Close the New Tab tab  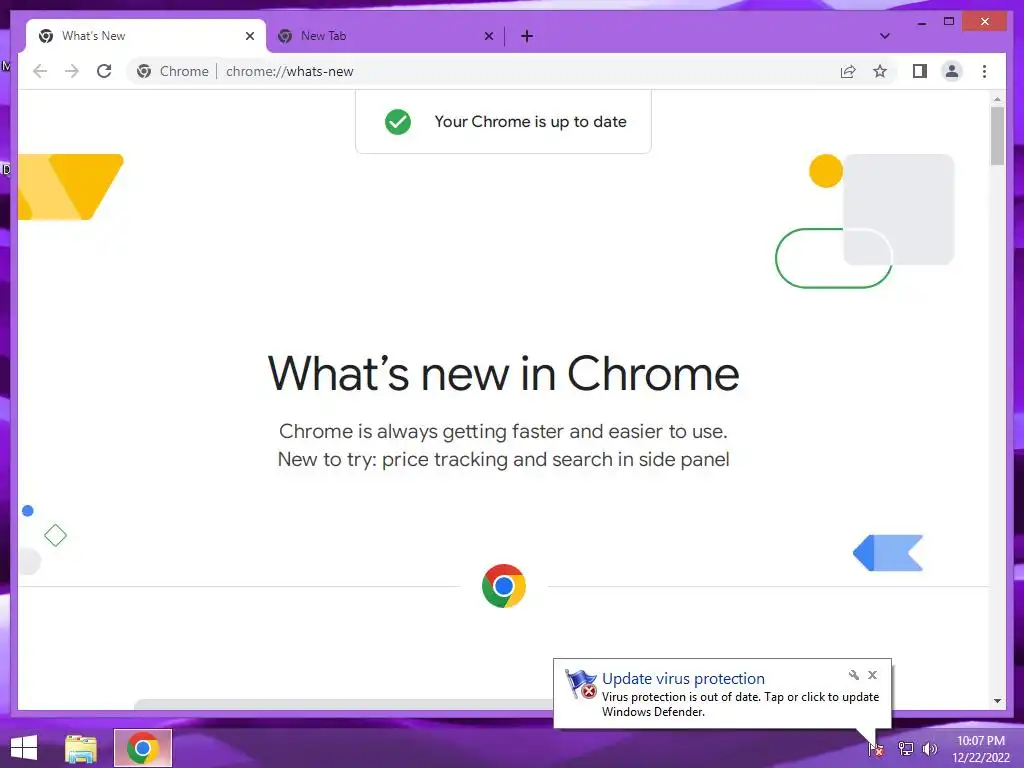click(488, 36)
